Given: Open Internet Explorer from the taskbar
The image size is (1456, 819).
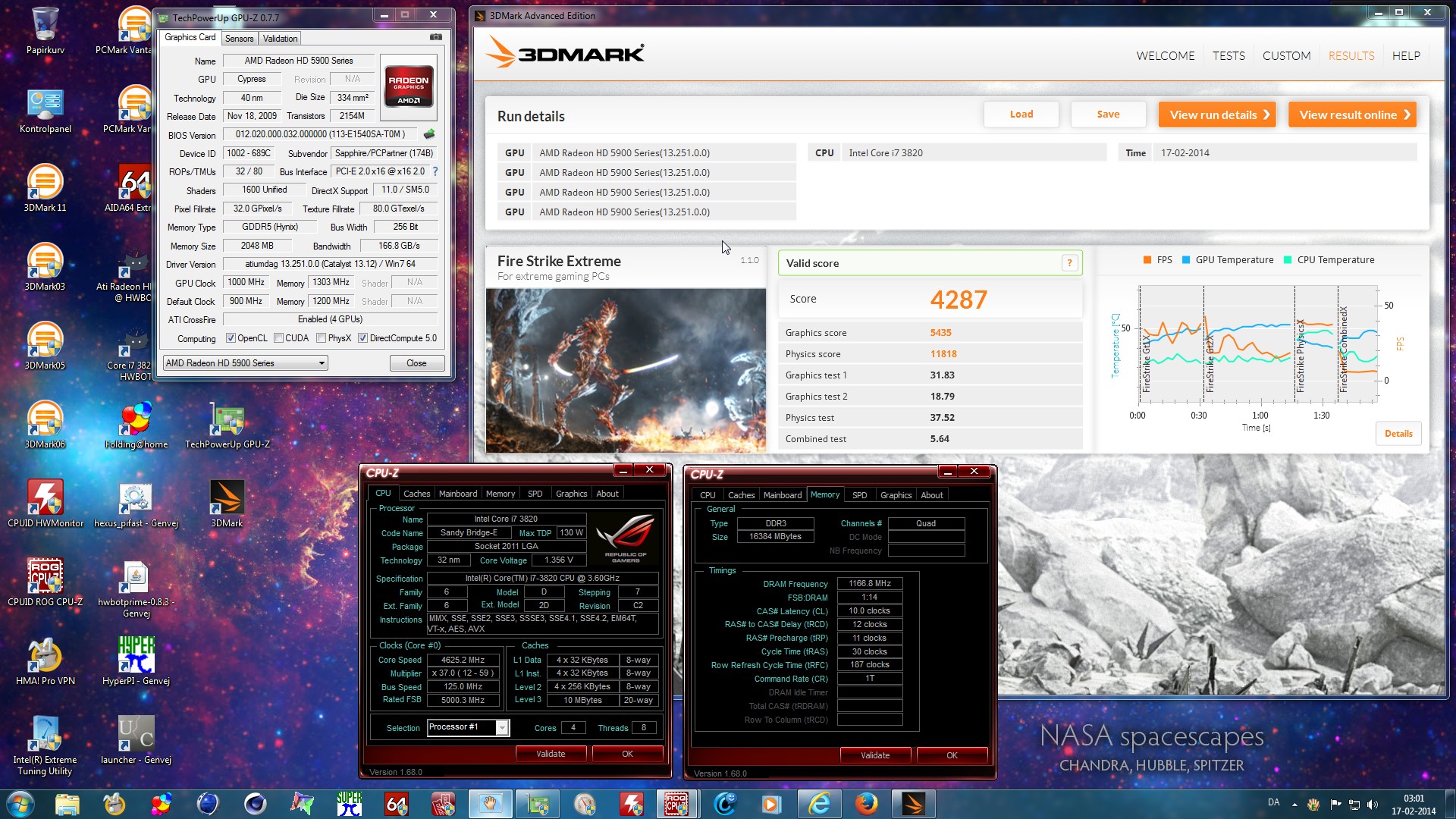Looking at the screenshot, I should coord(820,804).
